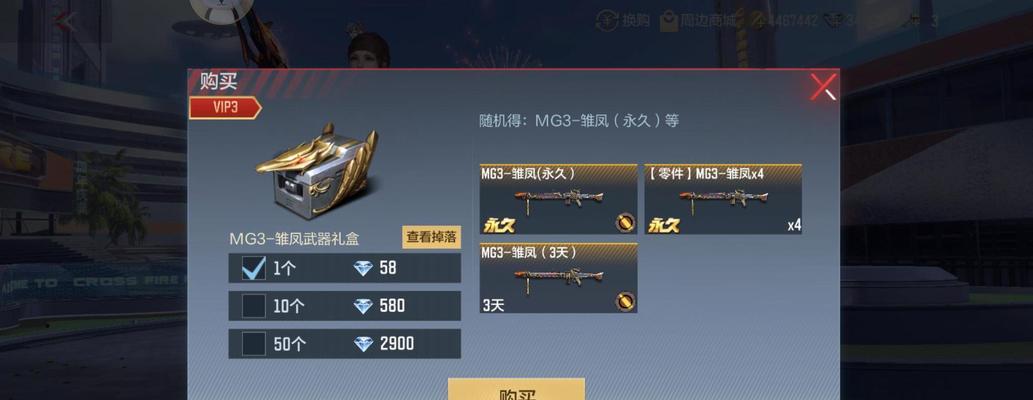Close the 购买 dialog with red X

[x=824, y=87]
